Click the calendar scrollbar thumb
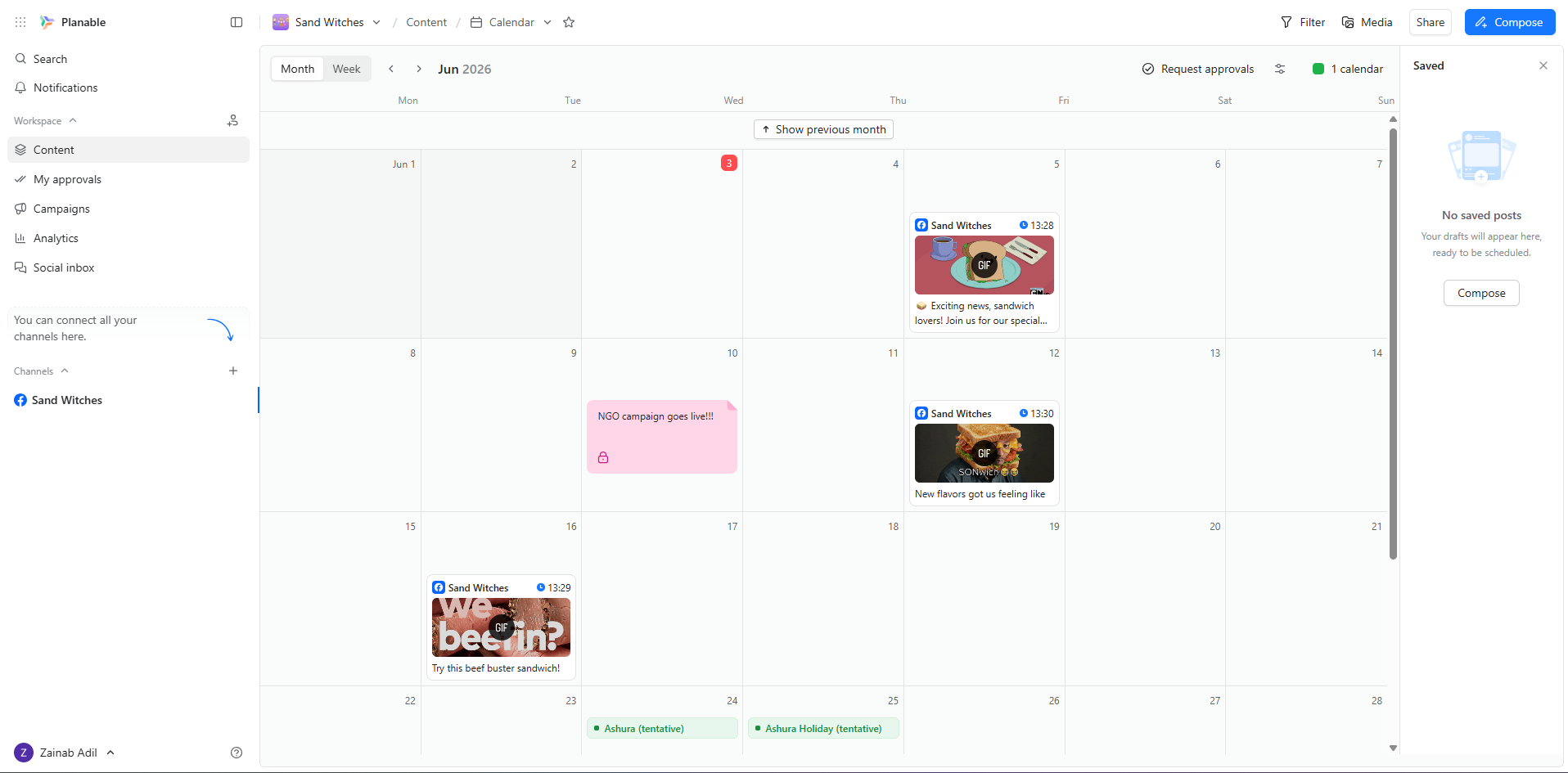The width and height of the screenshot is (1568, 773). [x=1393, y=344]
